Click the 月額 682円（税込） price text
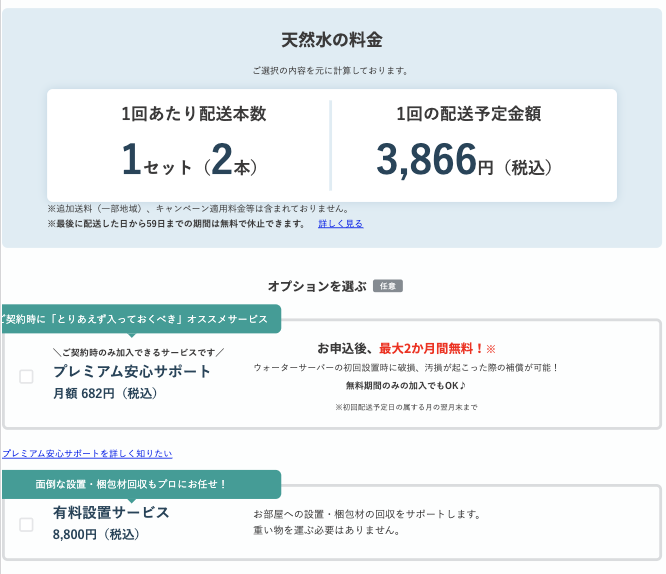The height and width of the screenshot is (574, 666). 106,393
